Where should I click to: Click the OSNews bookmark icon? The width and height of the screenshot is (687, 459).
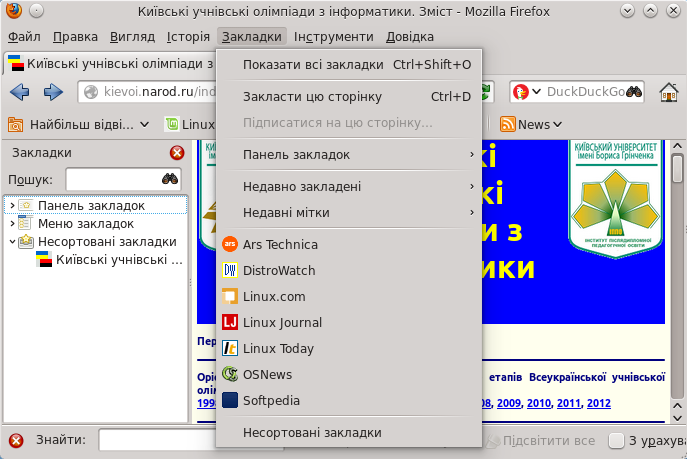click(x=230, y=374)
